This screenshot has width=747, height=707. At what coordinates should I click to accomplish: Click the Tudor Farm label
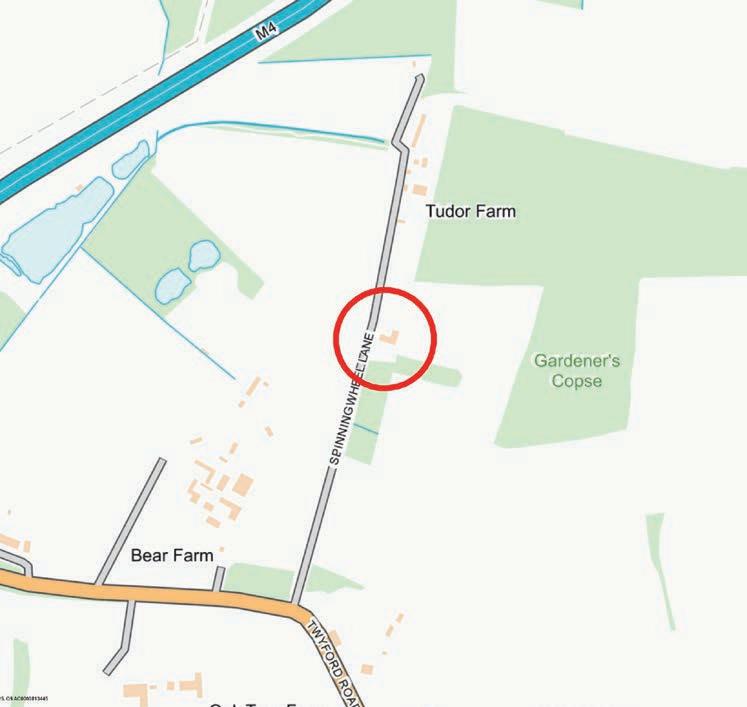(470, 211)
